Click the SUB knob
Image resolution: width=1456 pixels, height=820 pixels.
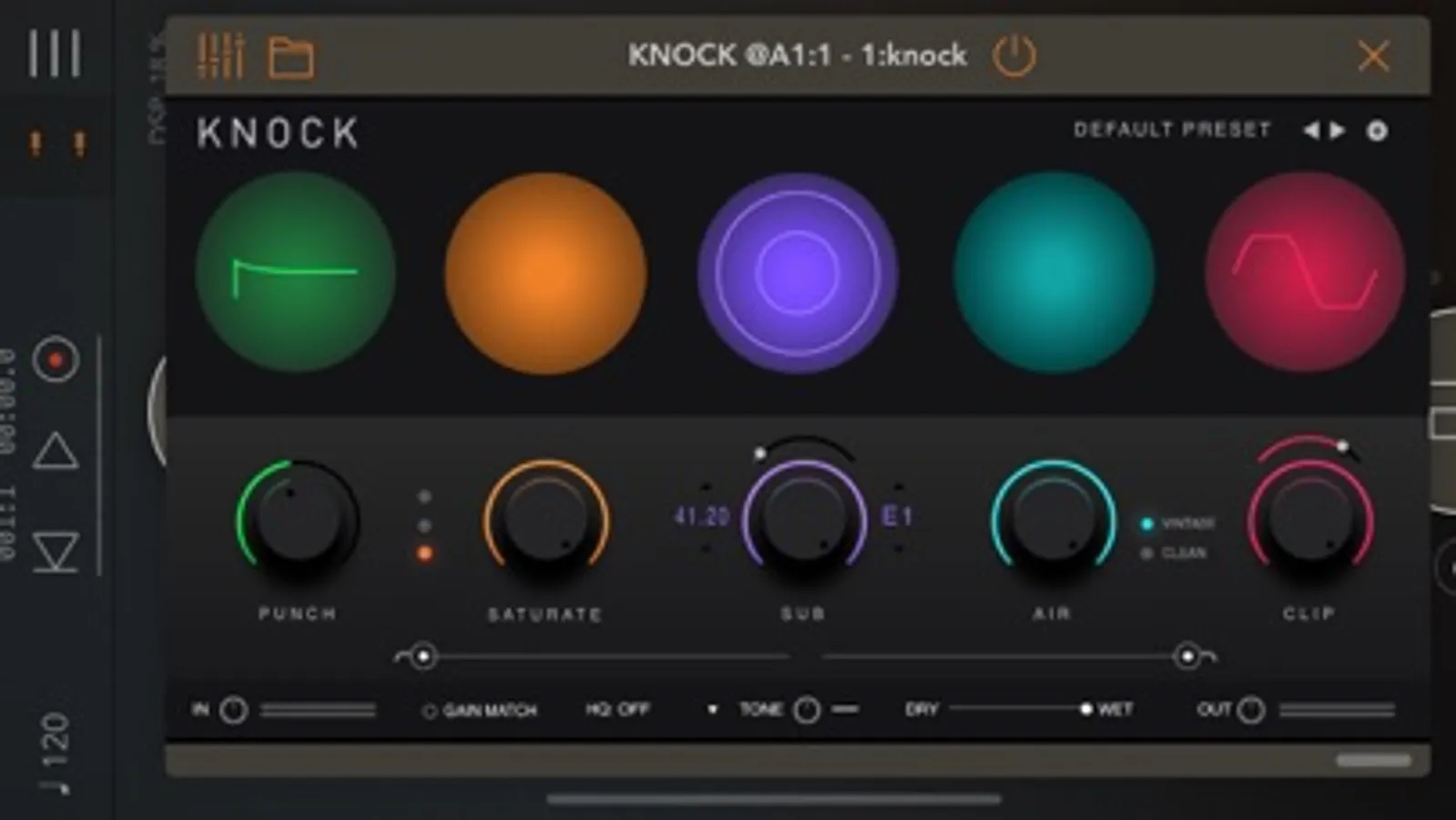804,519
